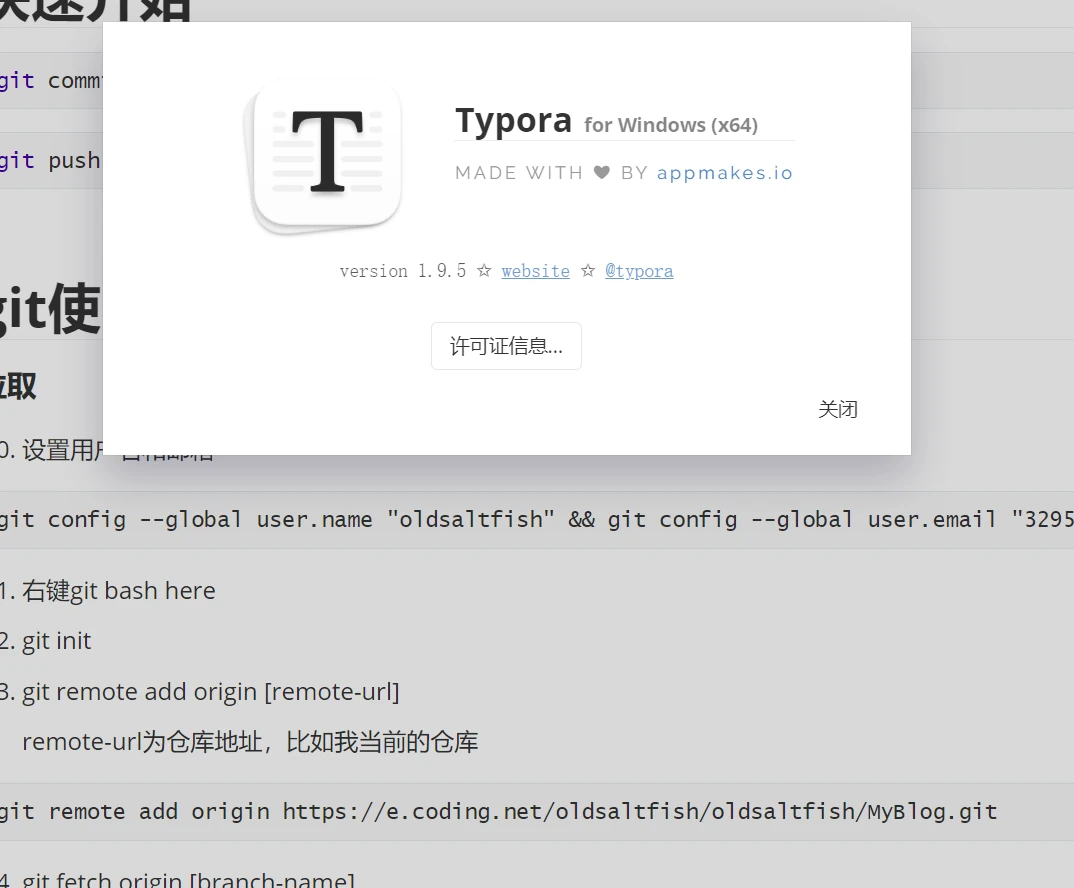1074x888 pixels.
Task: Click the 'version 1.9.5' text
Action: coord(403,271)
